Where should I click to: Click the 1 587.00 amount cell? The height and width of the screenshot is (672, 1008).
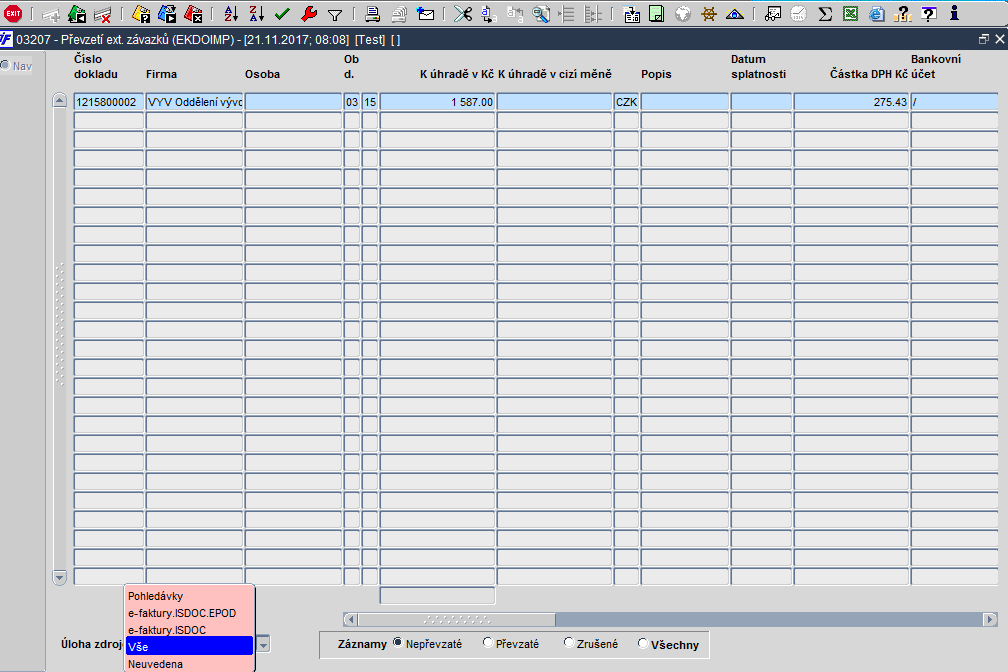437,102
